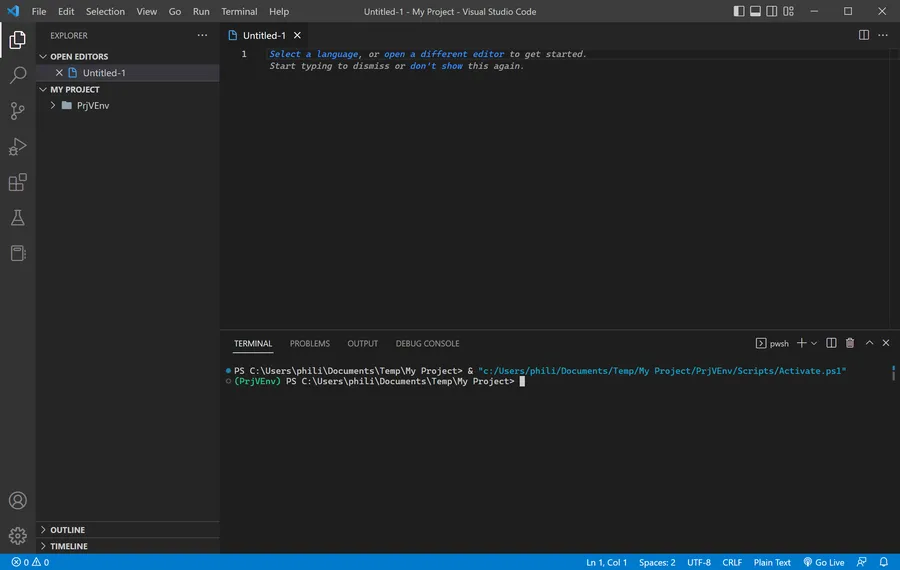Screen dimensions: 900x570
Task: Close Untitled-1 in Open Editors list
Action: [59, 73]
